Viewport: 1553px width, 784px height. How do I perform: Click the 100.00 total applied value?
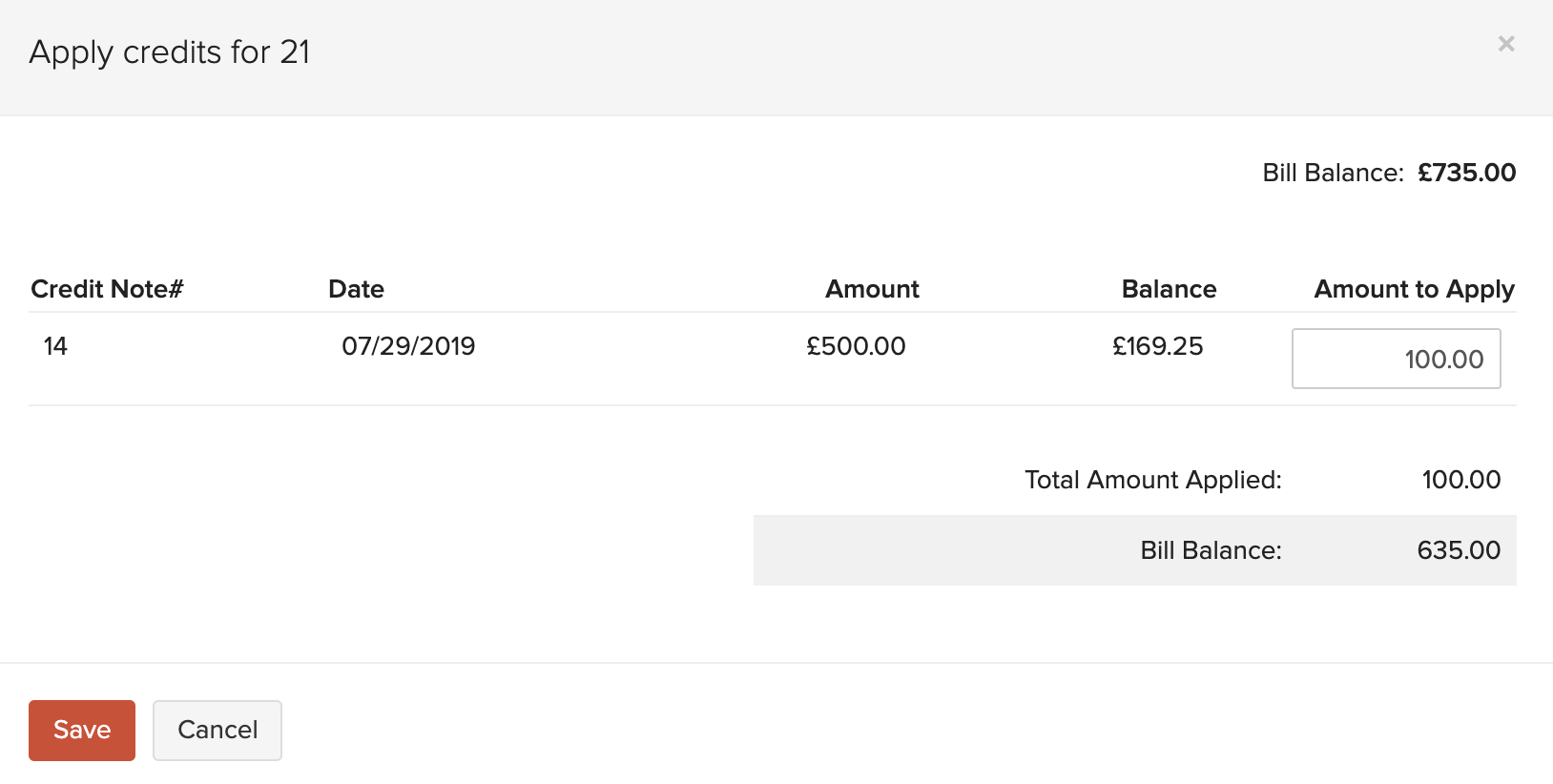1460,480
